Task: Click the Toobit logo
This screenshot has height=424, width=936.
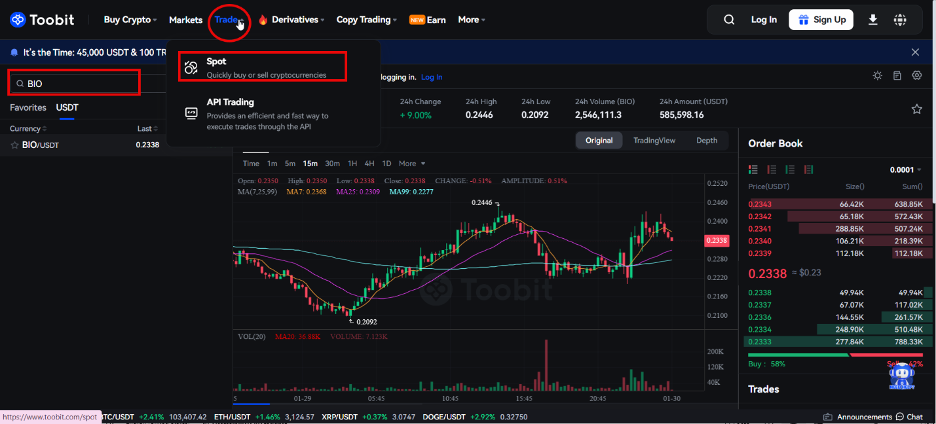Action: coord(50,20)
